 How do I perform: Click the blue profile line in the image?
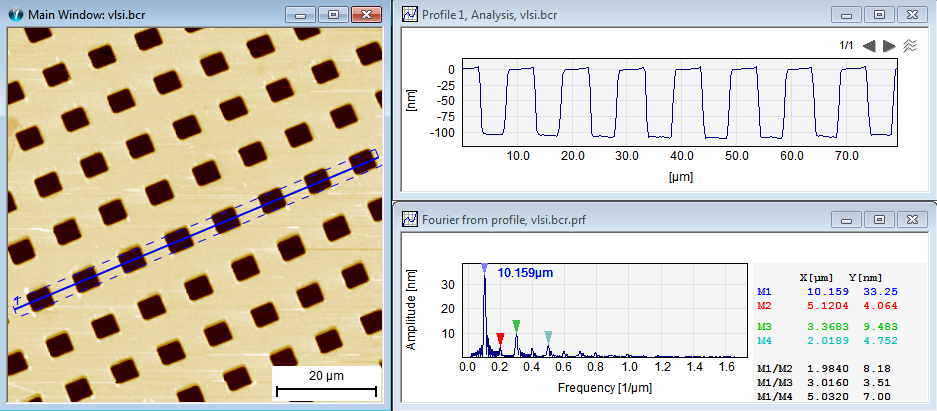(196, 232)
